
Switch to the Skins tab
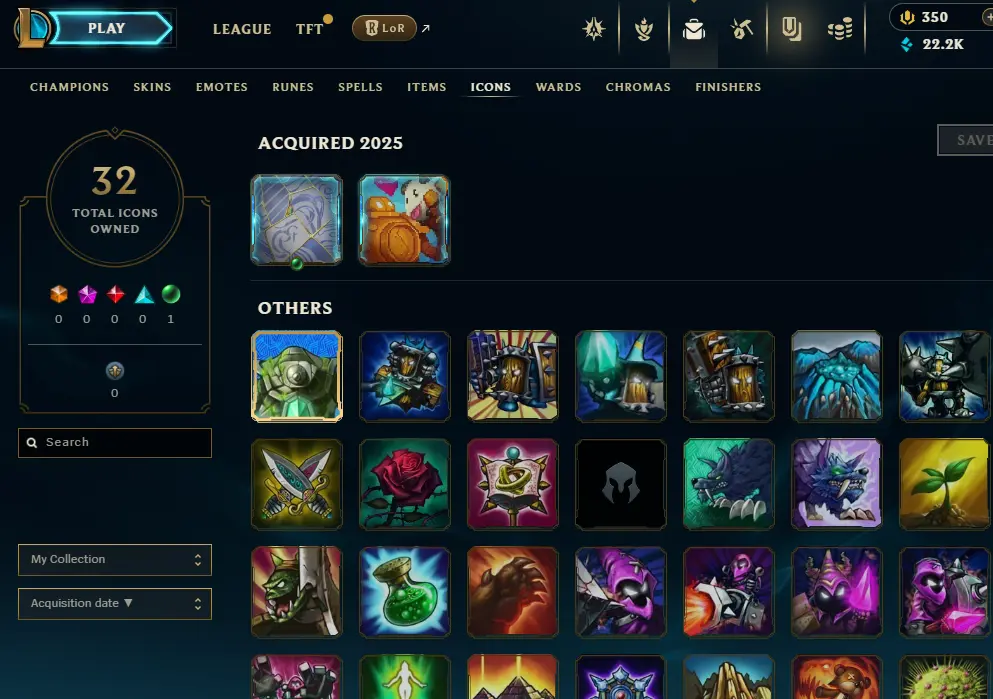(x=152, y=87)
